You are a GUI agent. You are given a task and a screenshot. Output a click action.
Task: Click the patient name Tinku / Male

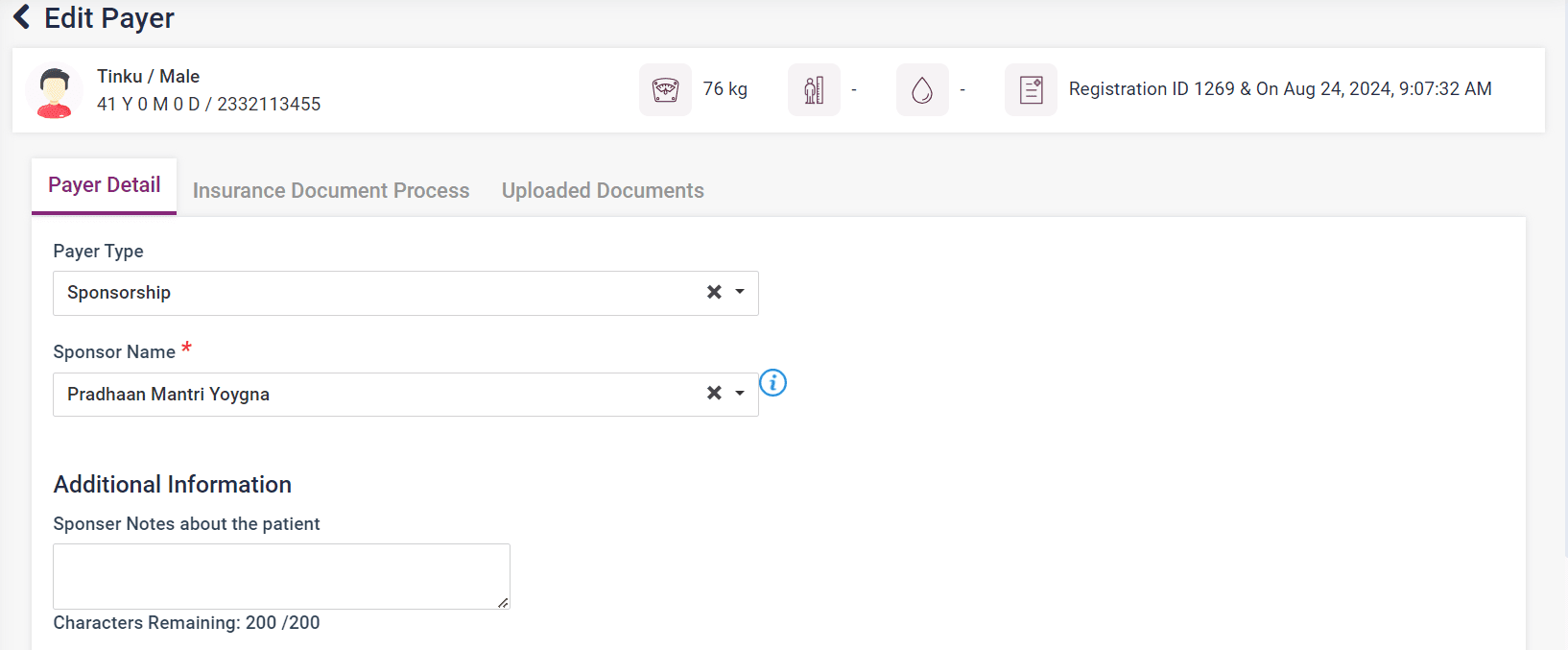[148, 77]
